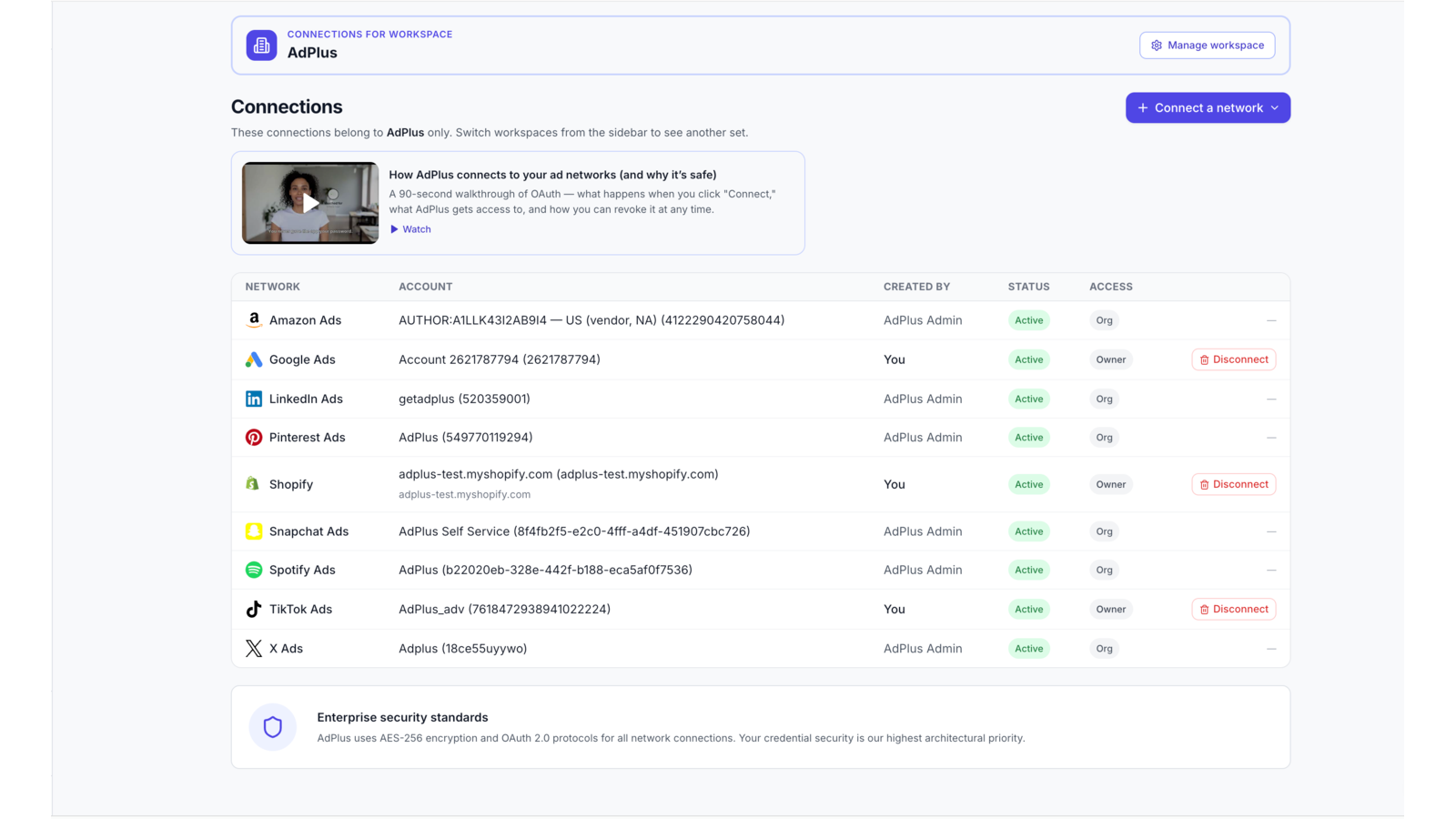Click the AdPlus Self Service Snapchat account text
This screenshot has height=819, width=1456.
pyautogui.click(x=574, y=531)
